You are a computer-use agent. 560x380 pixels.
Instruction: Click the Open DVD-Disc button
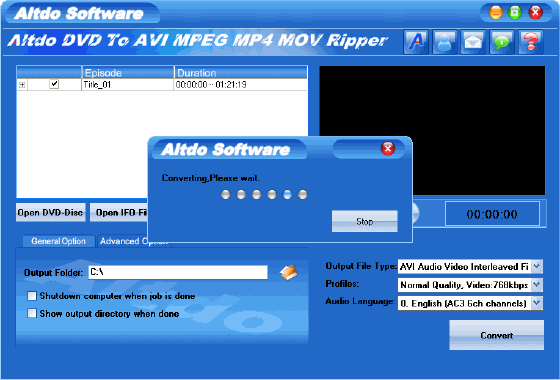[x=51, y=212]
